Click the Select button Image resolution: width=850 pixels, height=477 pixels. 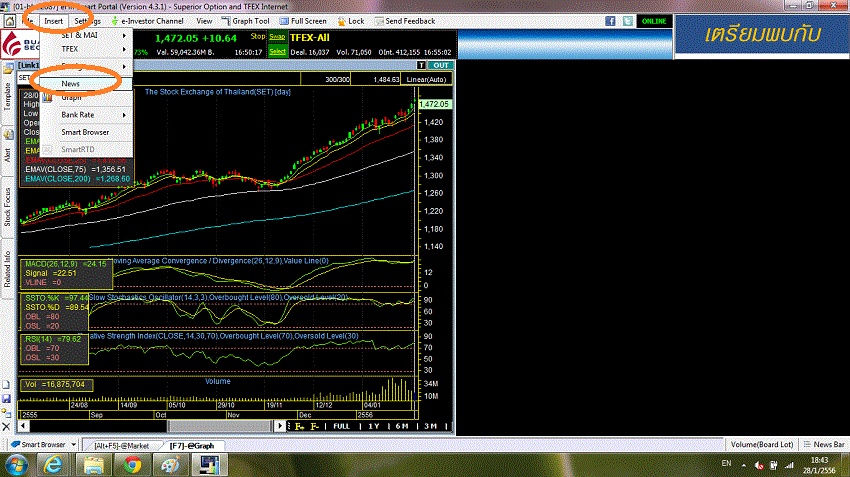pos(277,51)
